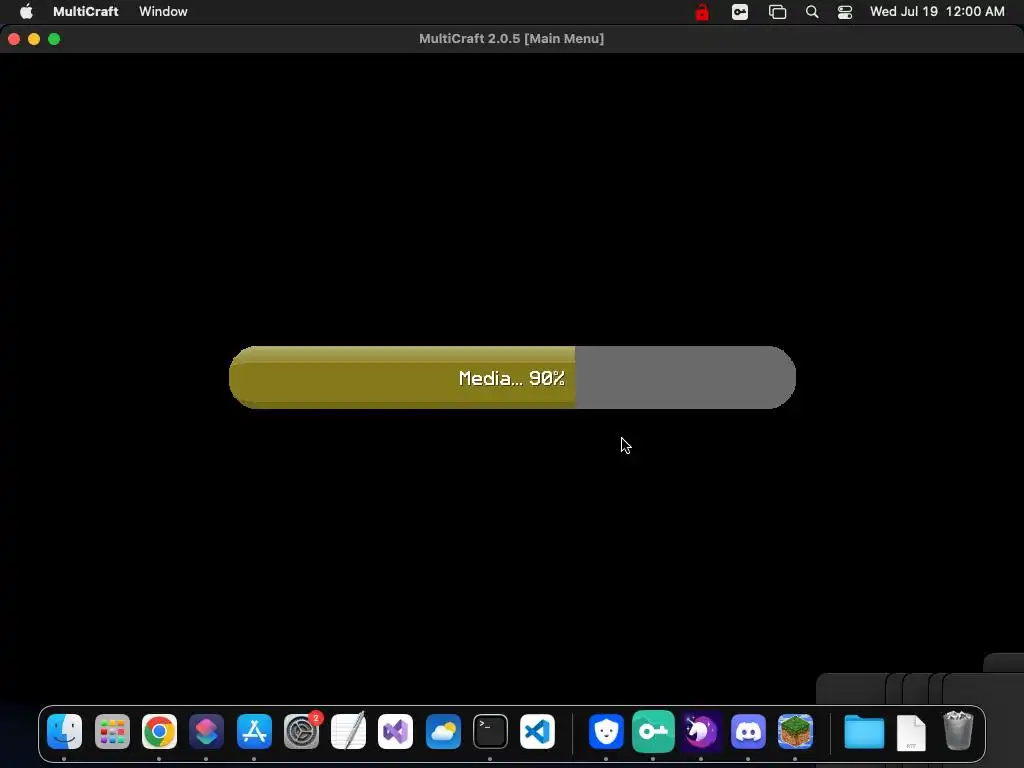Open Finder from the dock
The height and width of the screenshot is (768, 1024).
65,731
